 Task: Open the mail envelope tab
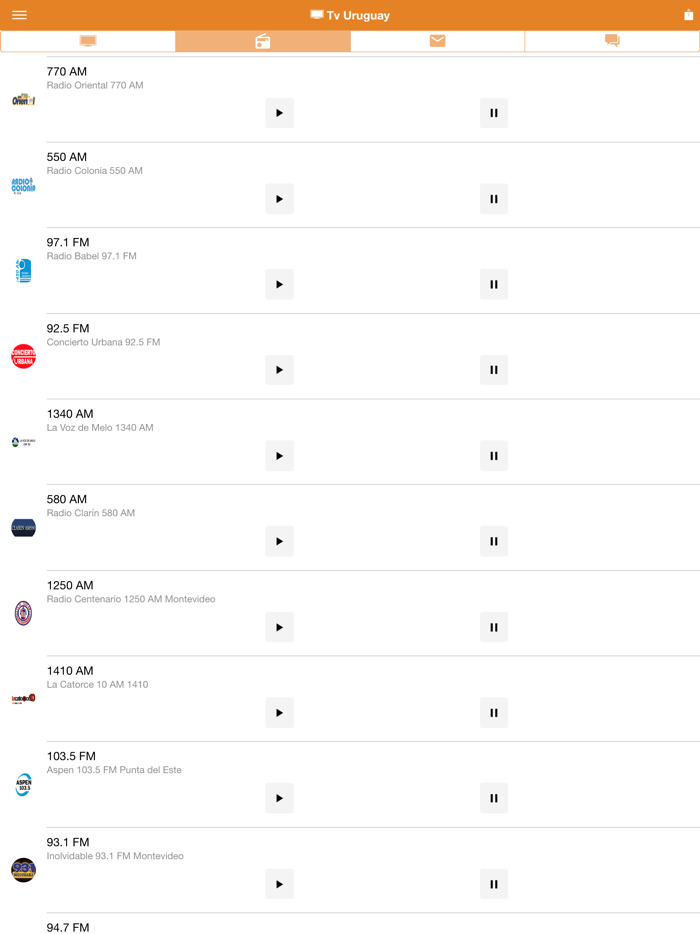(x=437, y=41)
